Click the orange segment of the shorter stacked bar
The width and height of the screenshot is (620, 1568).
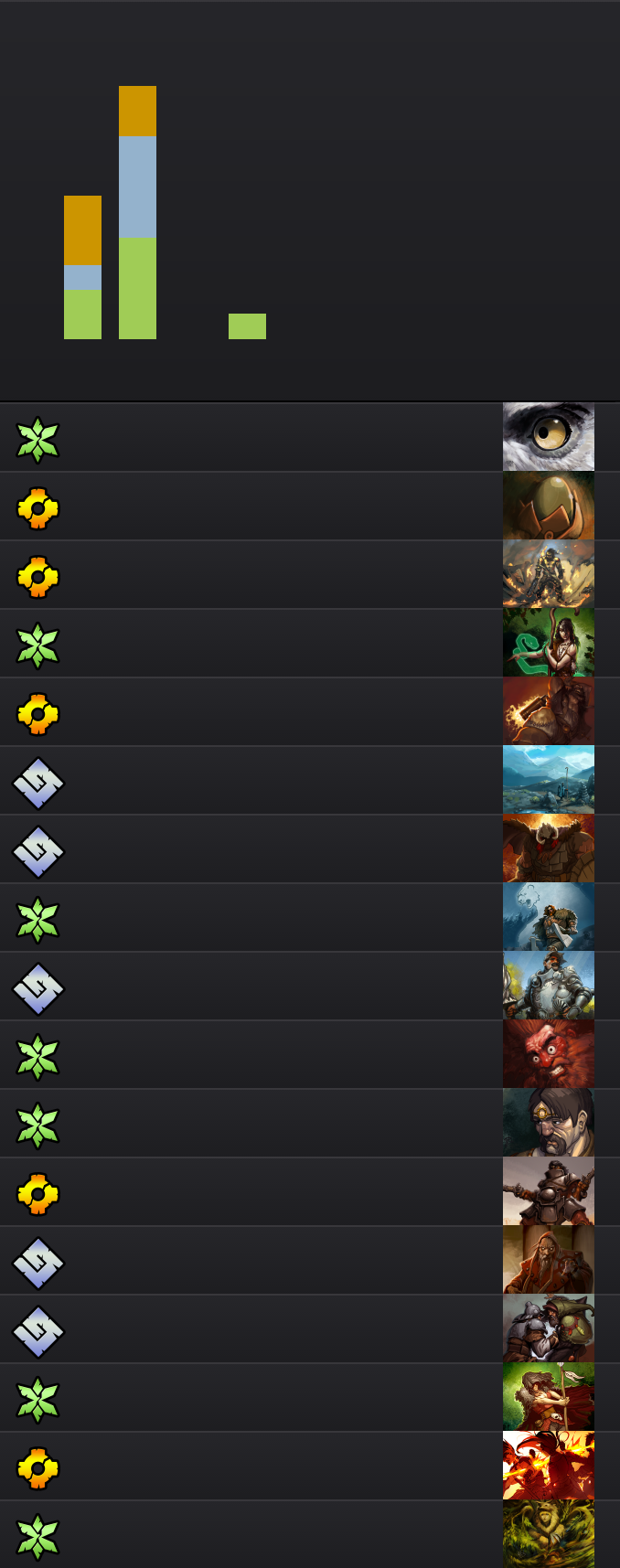82,230
